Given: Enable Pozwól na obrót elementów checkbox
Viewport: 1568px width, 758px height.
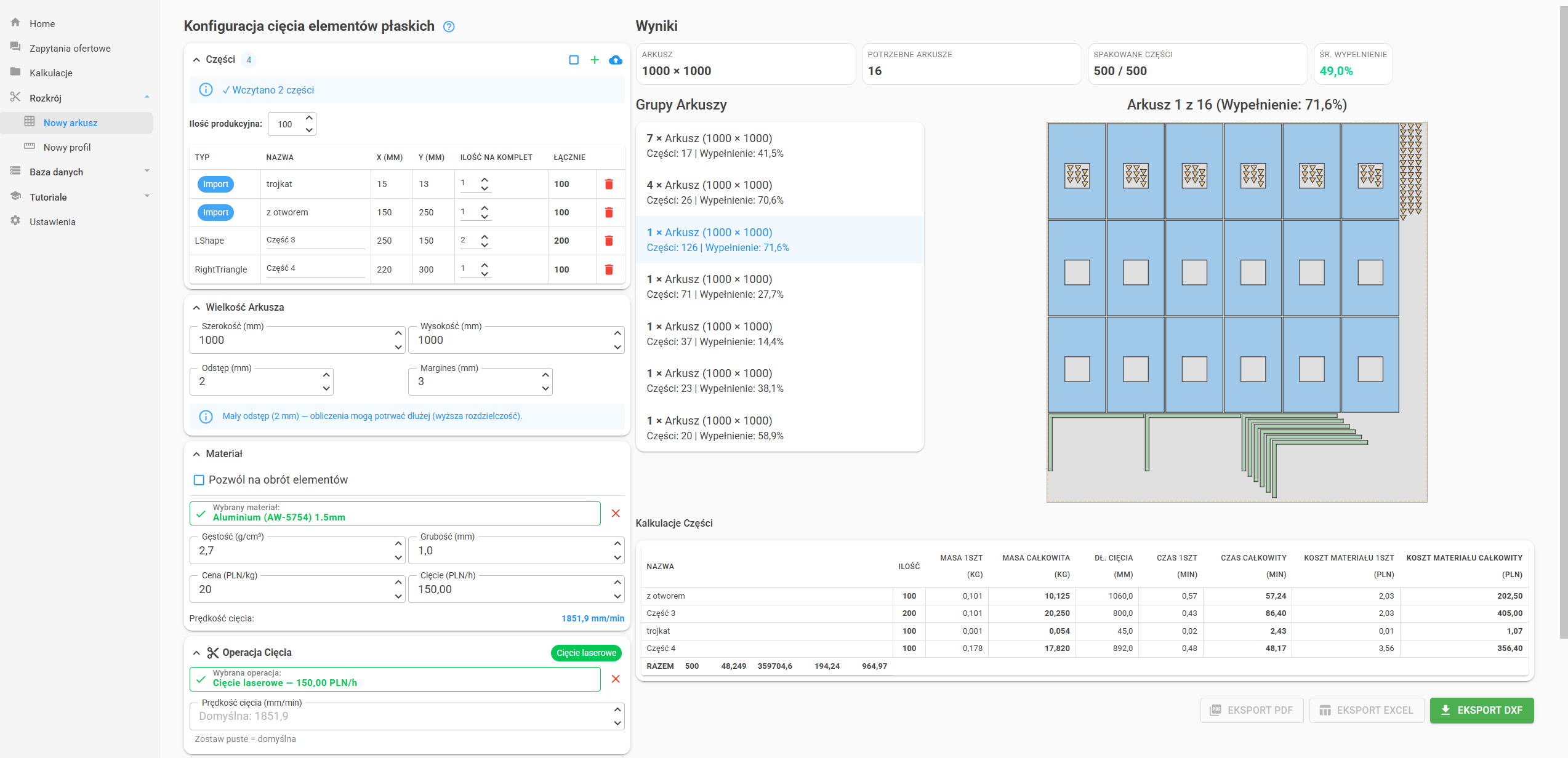Looking at the screenshot, I should [199, 480].
